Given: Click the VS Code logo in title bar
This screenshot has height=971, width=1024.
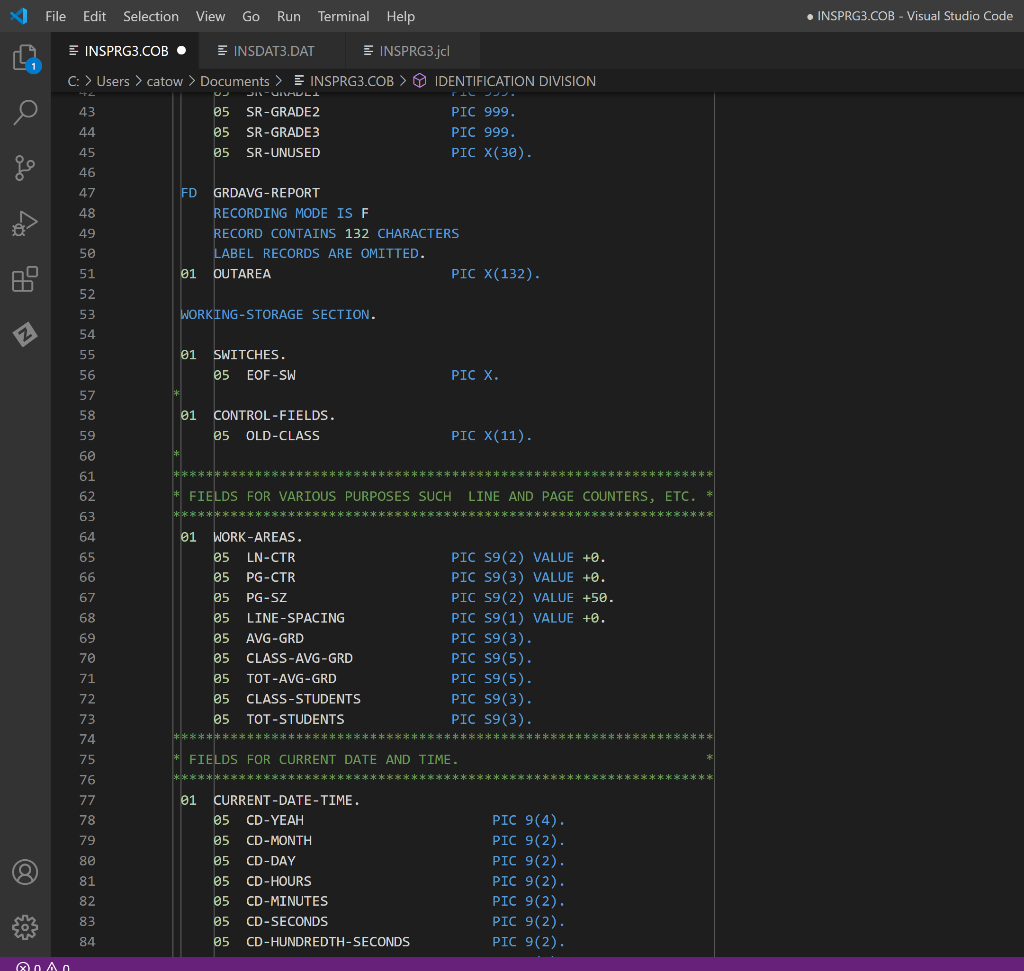Looking at the screenshot, I should (x=18, y=16).
